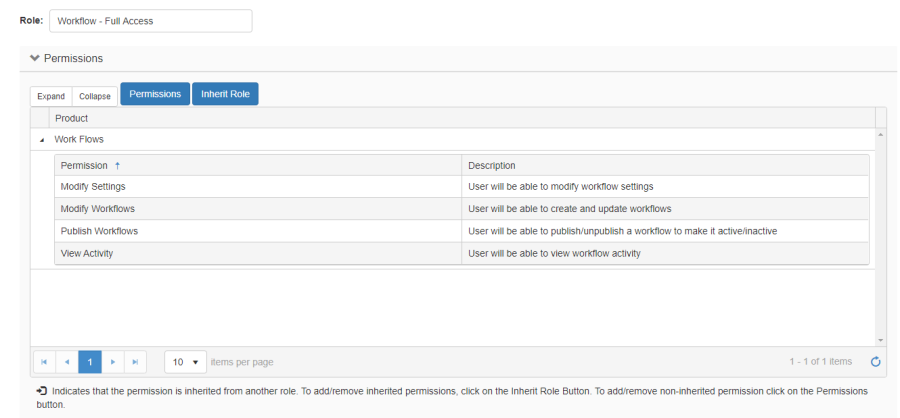Go to first page of permissions grid

[44, 361]
